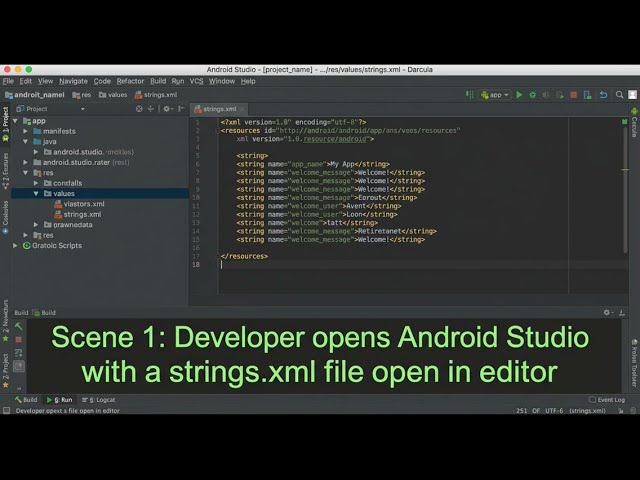Viewport: 640px width, 480px height.
Task: Collapse the java folder
Action: click(x=26, y=142)
